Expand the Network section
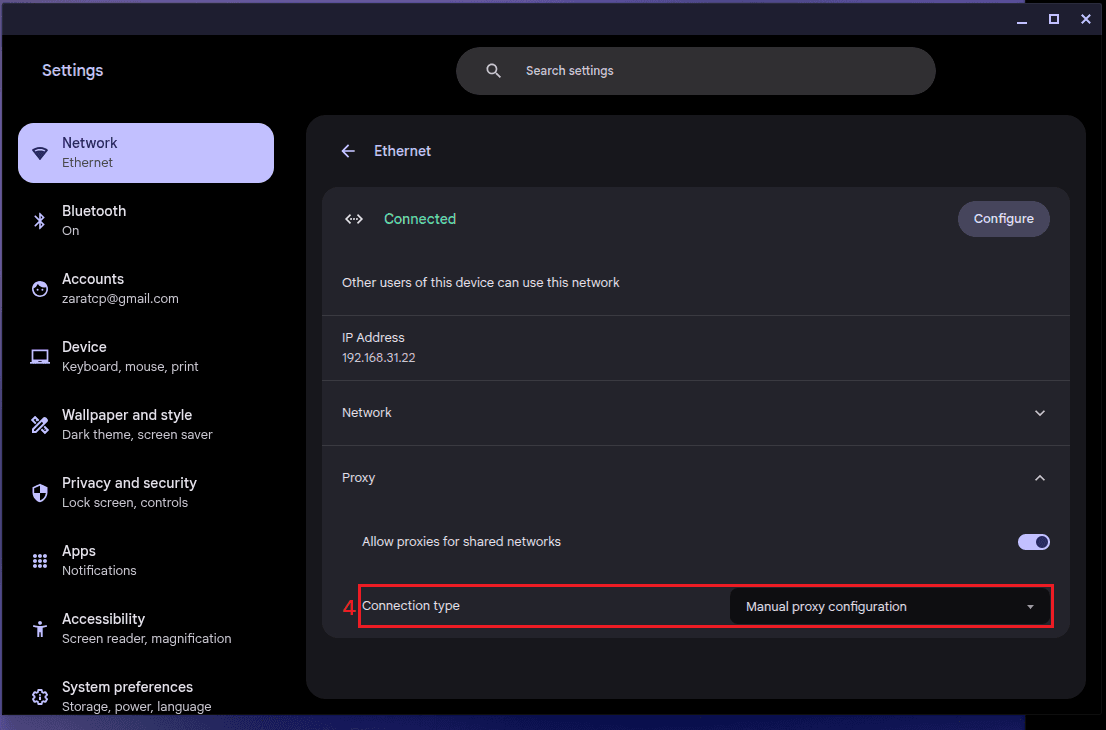The image size is (1106, 730). coord(1039,413)
